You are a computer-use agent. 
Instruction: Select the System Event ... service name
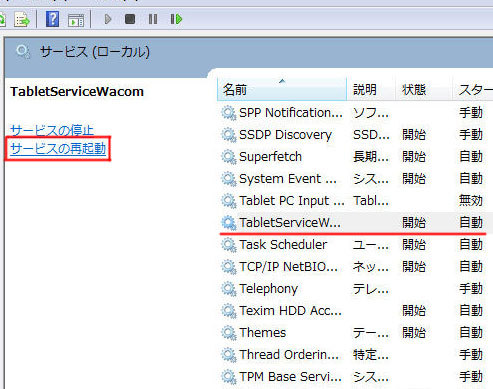(x=288, y=179)
